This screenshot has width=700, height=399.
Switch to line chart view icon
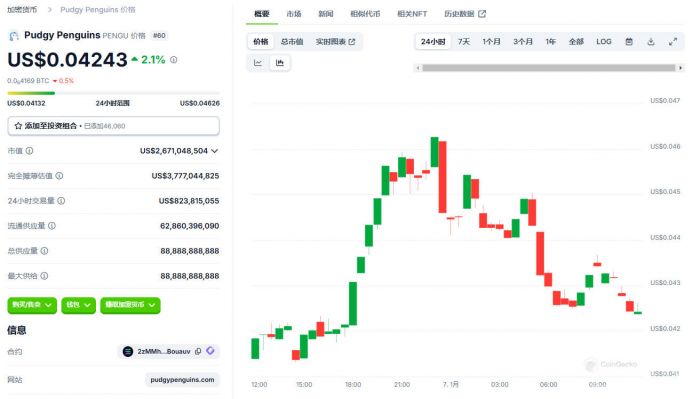coord(258,62)
